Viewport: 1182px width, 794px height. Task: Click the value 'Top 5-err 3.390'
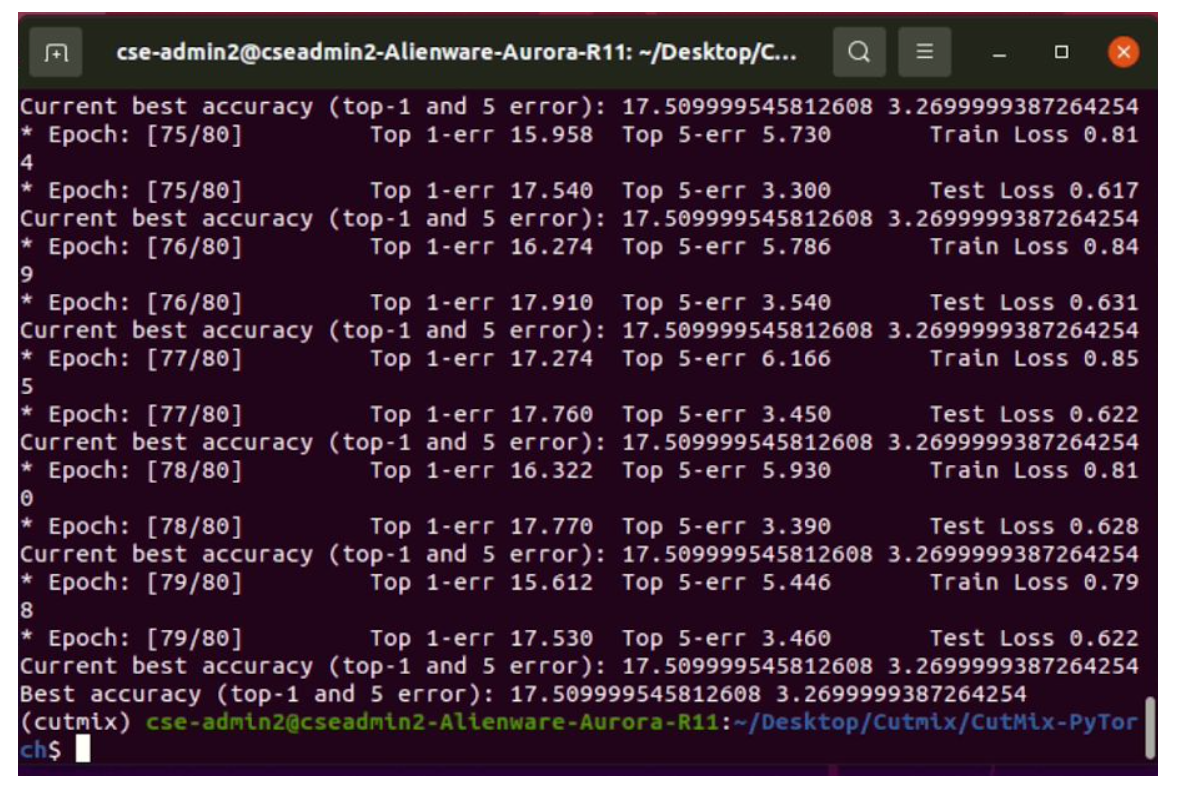click(x=726, y=526)
